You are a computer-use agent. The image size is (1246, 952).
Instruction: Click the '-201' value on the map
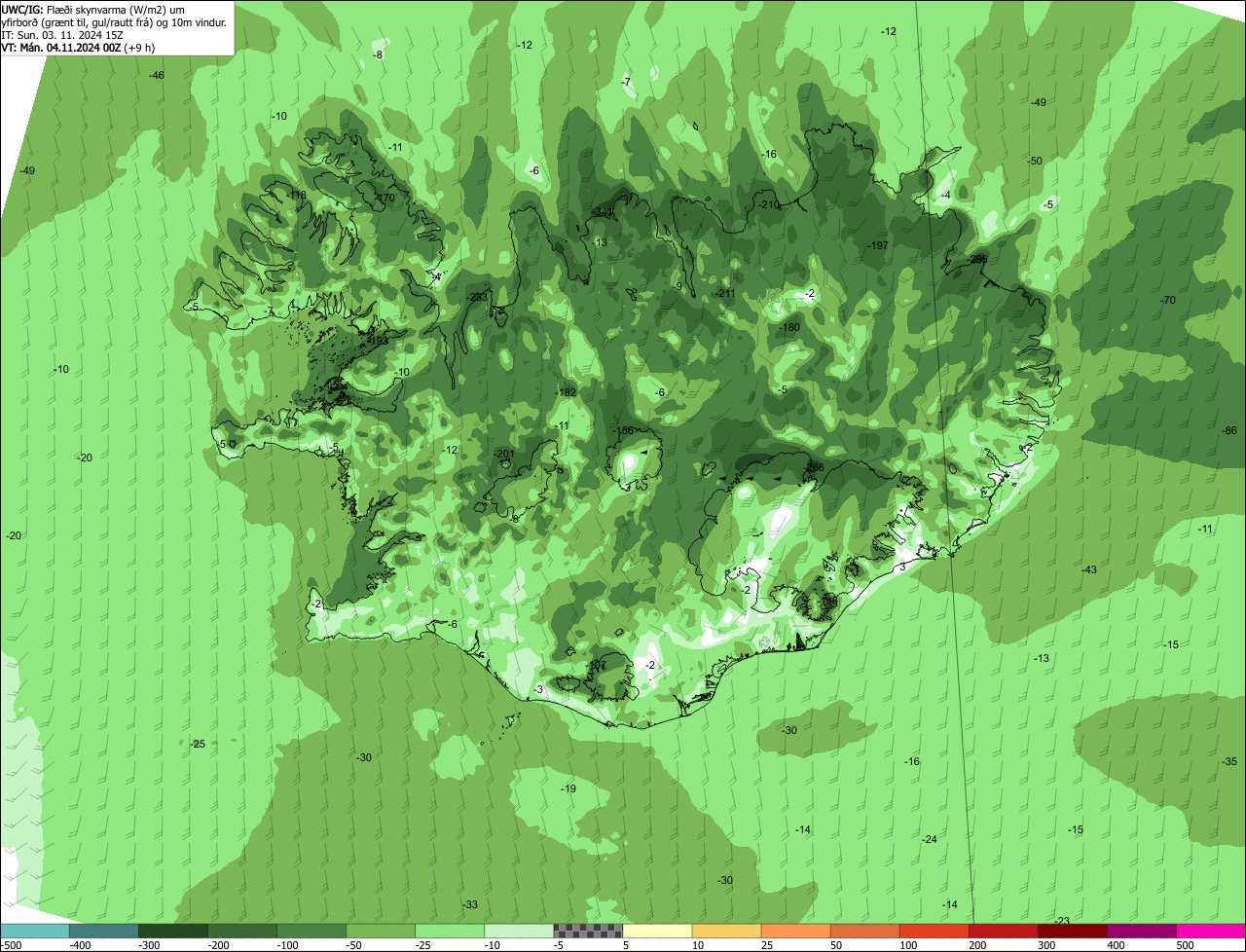pyautogui.click(x=503, y=455)
